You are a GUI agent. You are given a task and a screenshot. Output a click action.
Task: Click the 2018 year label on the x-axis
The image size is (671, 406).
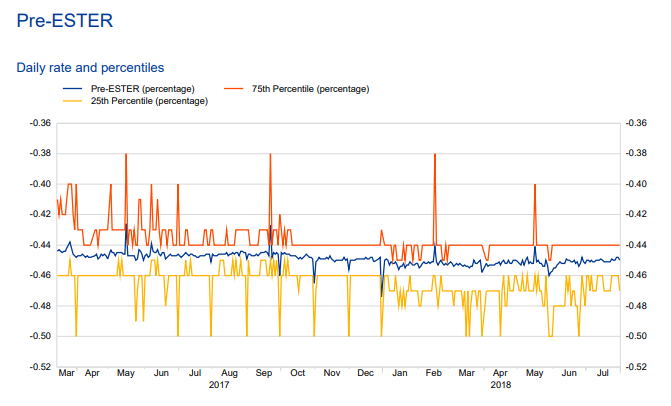click(501, 384)
